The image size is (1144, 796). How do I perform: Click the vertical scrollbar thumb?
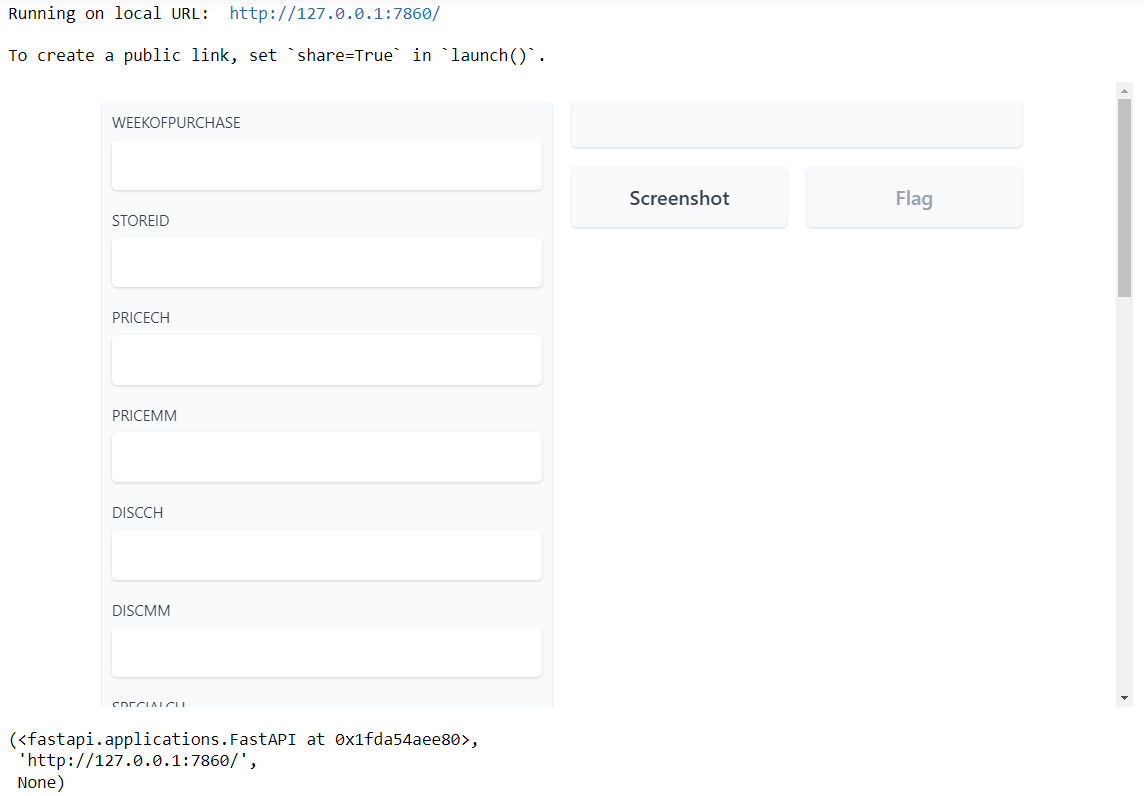[1124, 198]
